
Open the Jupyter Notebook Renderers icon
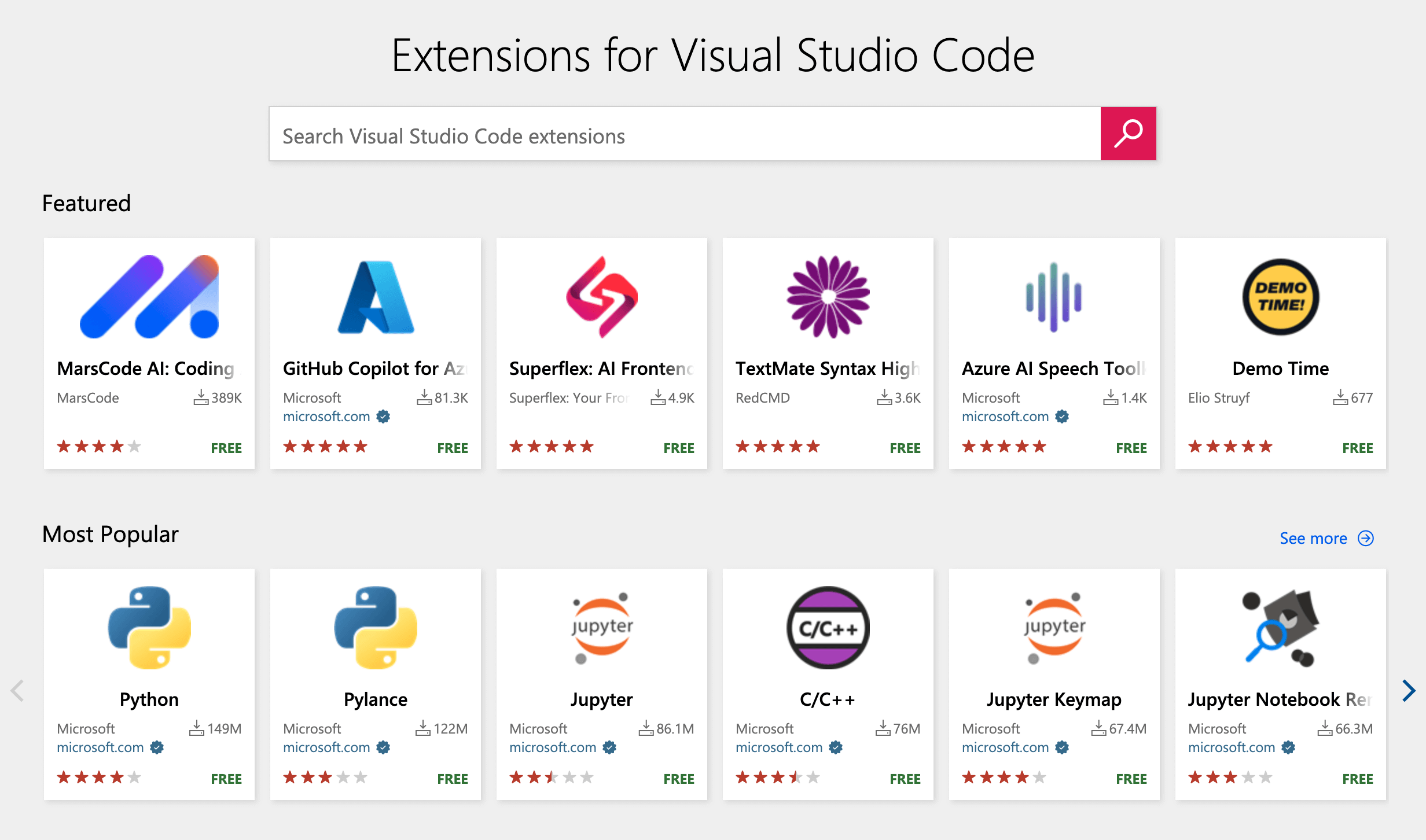click(1280, 628)
